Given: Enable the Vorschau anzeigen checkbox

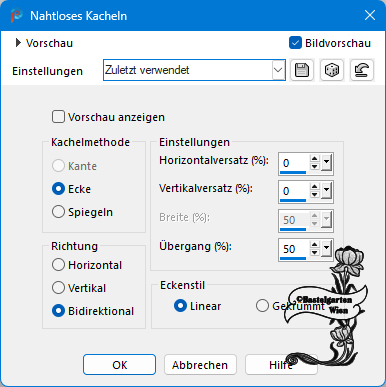Looking at the screenshot, I should [x=58, y=117].
